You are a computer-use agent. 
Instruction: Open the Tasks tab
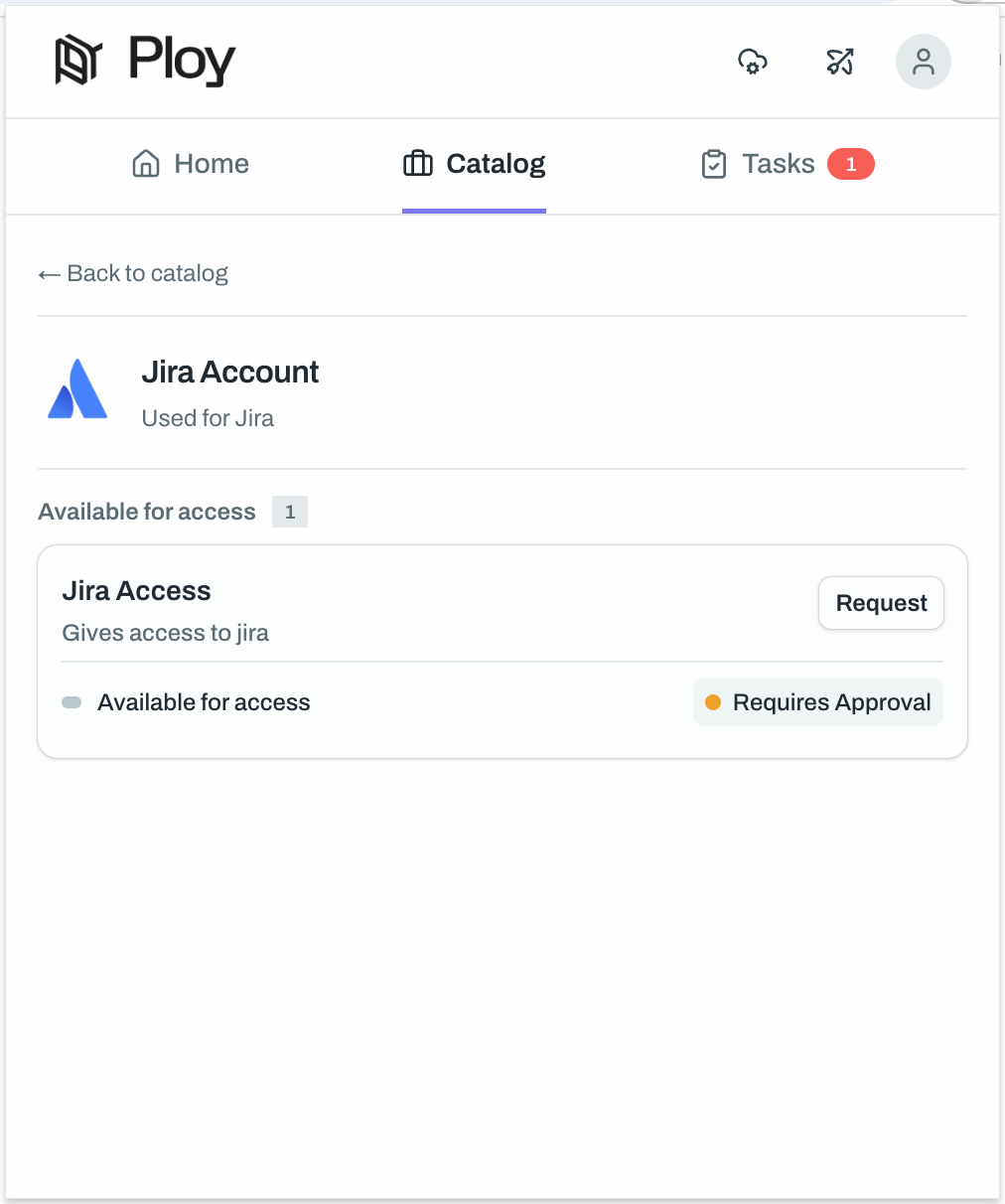779,163
